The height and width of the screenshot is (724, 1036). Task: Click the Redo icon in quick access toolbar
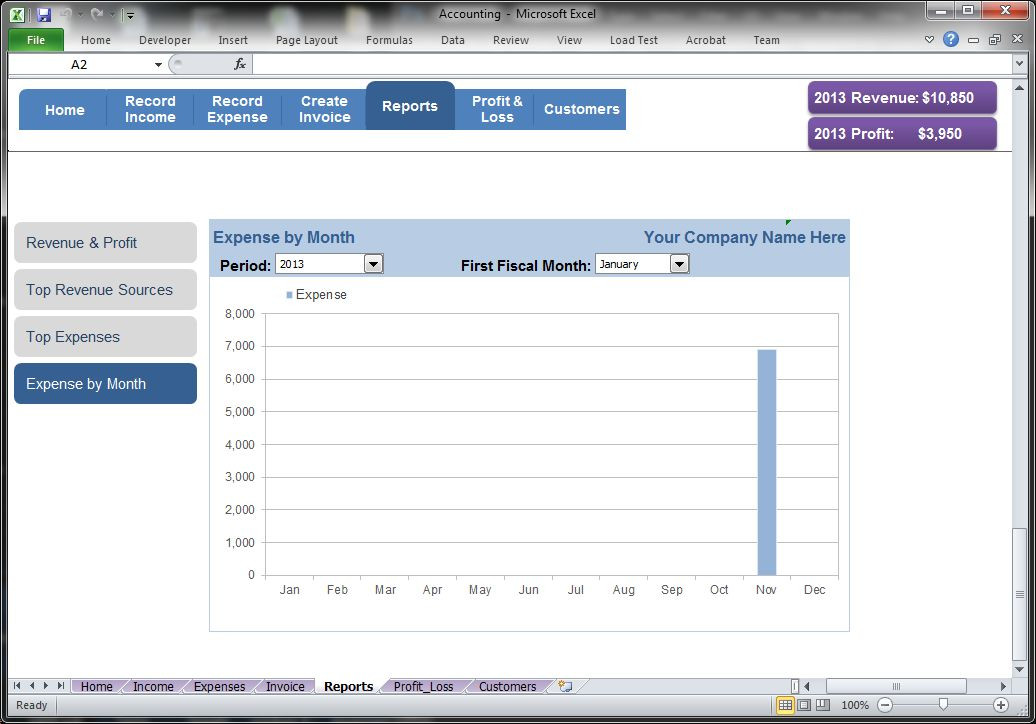click(x=96, y=15)
